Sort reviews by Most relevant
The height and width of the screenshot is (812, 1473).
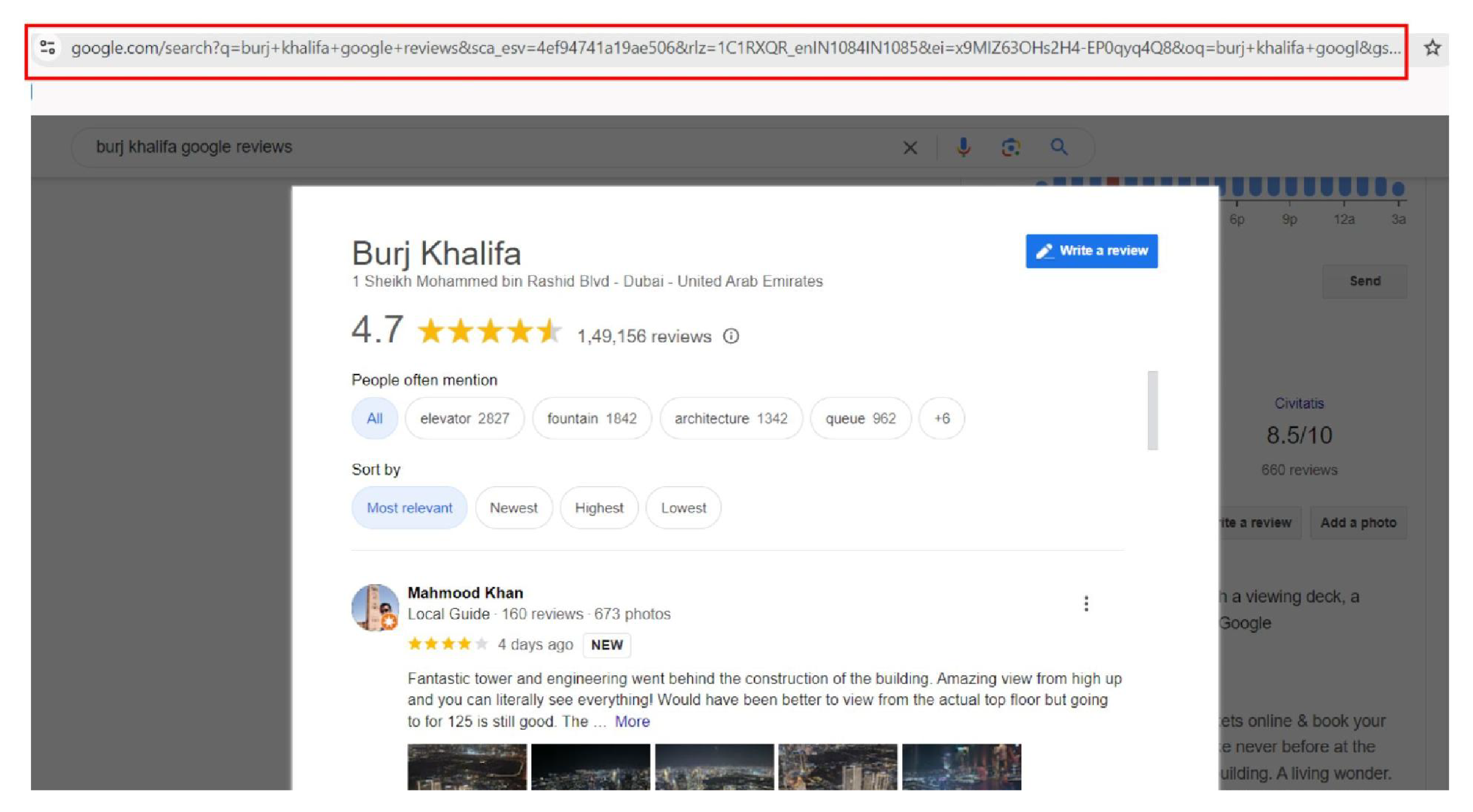pyautogui.click(x=409, y=508)
